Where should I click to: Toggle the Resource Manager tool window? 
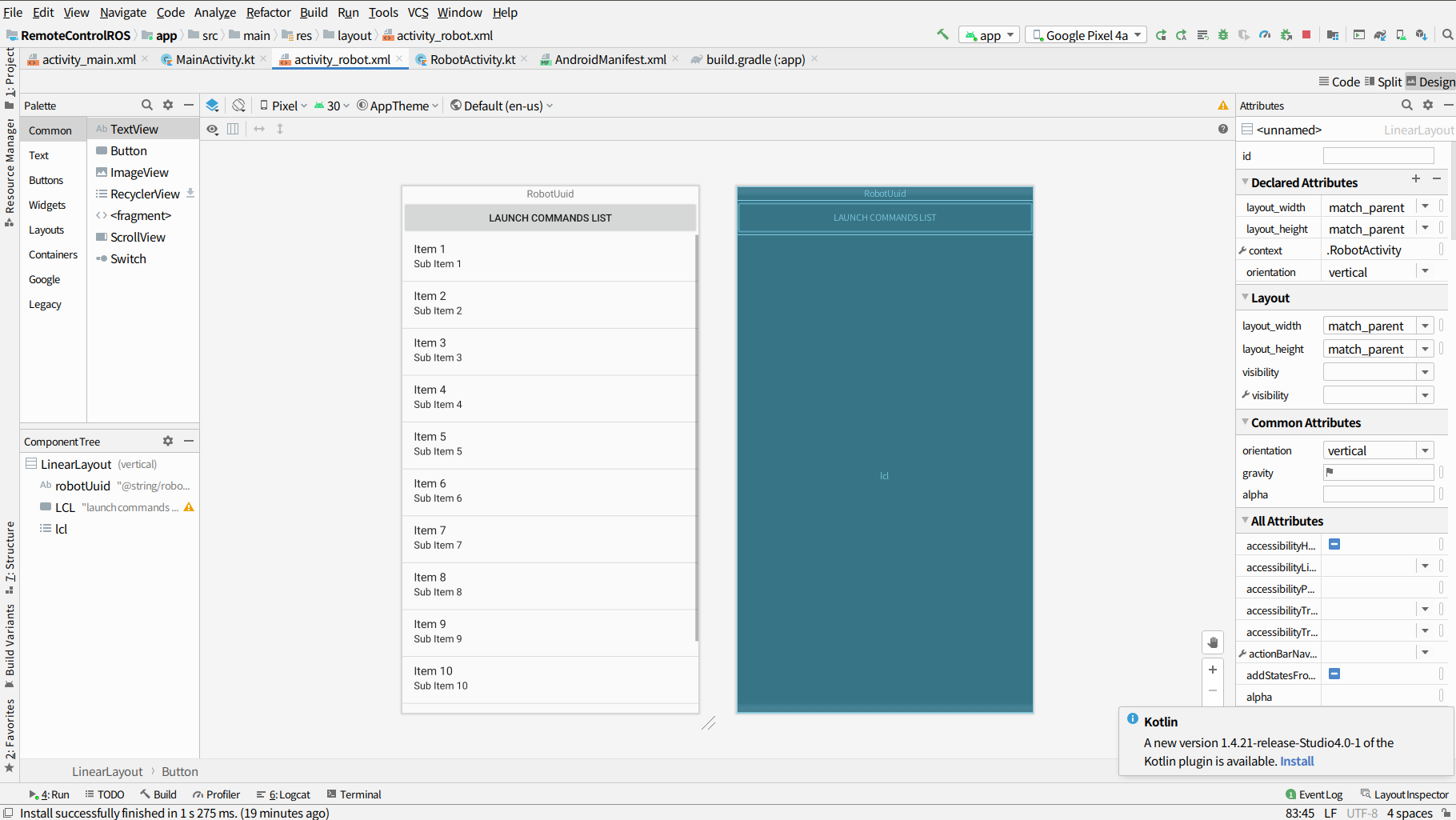(10, 172)
